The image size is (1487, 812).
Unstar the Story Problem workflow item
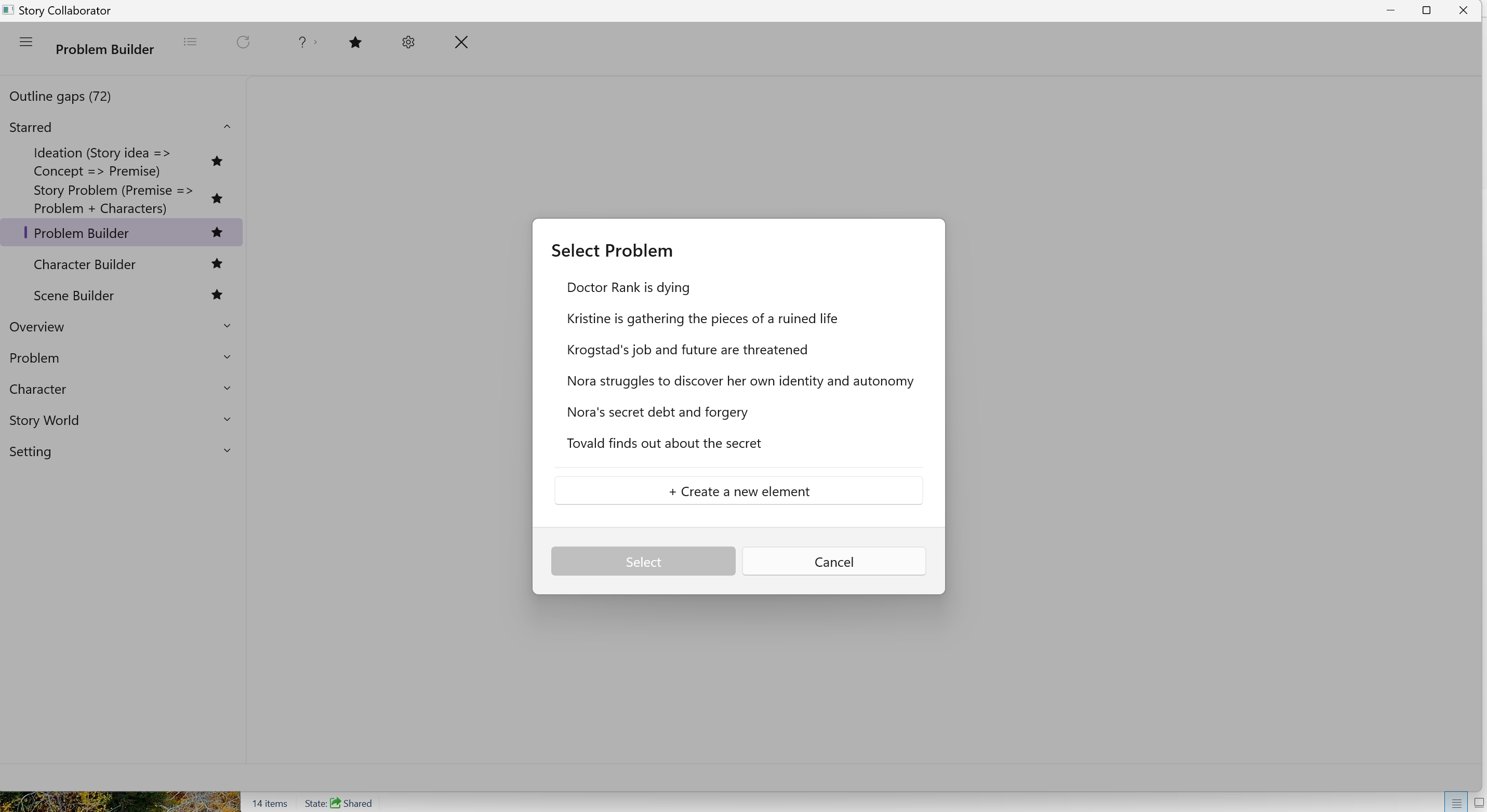(217, 198)
